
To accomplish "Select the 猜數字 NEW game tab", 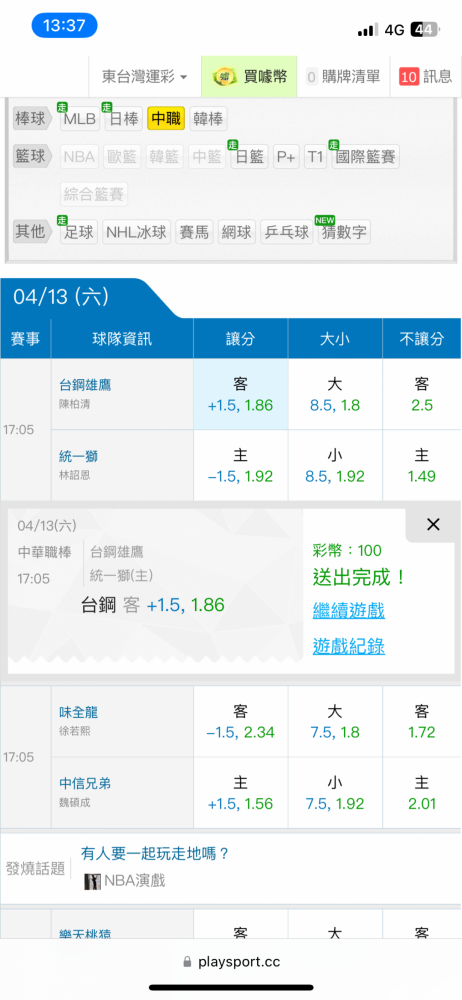I will coord(344,232).
